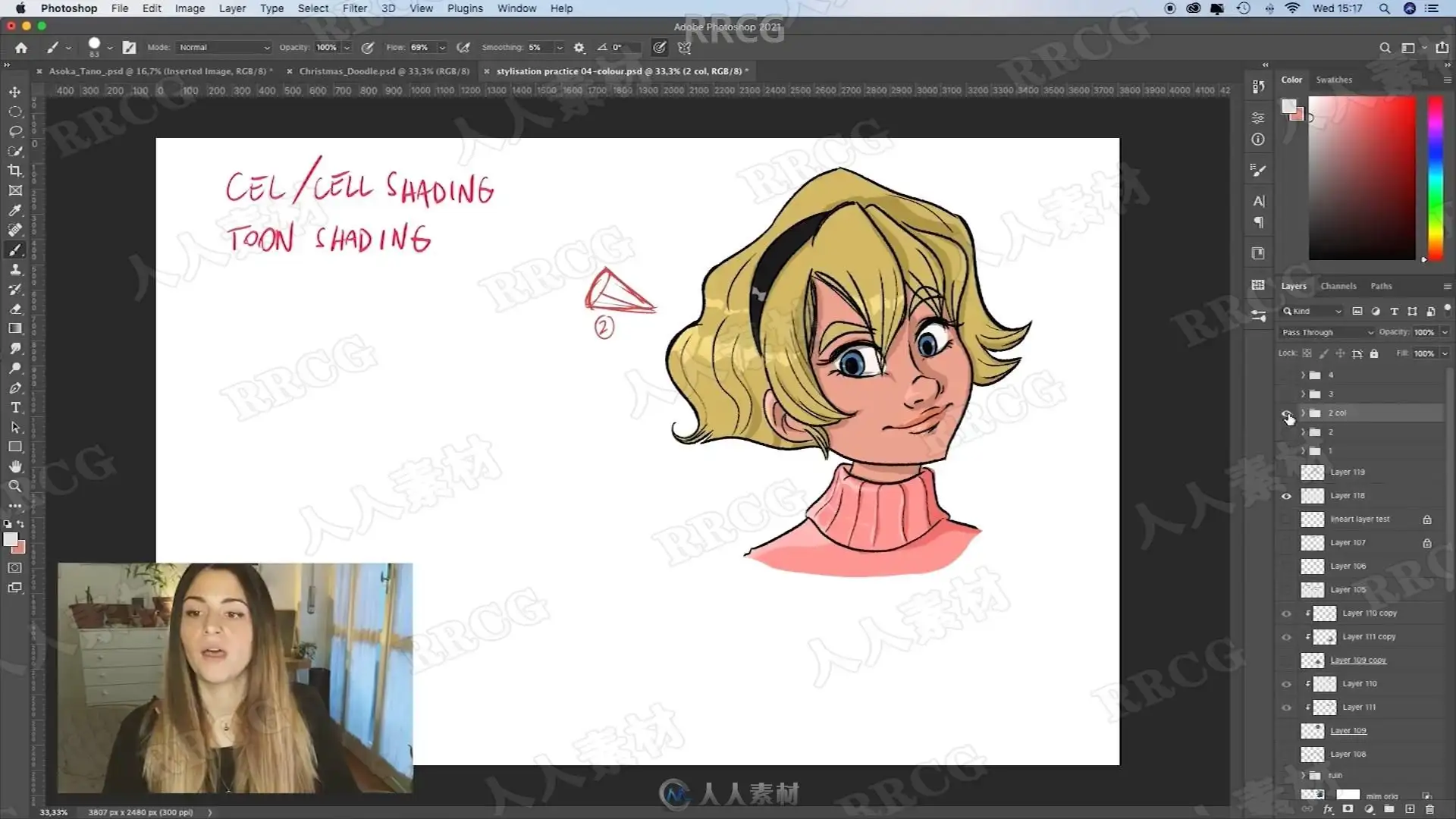Create a new layer from Layers panel
Image resolution: width=1456 pixels, height=819 pixels.
click(x=1410, y=809)
